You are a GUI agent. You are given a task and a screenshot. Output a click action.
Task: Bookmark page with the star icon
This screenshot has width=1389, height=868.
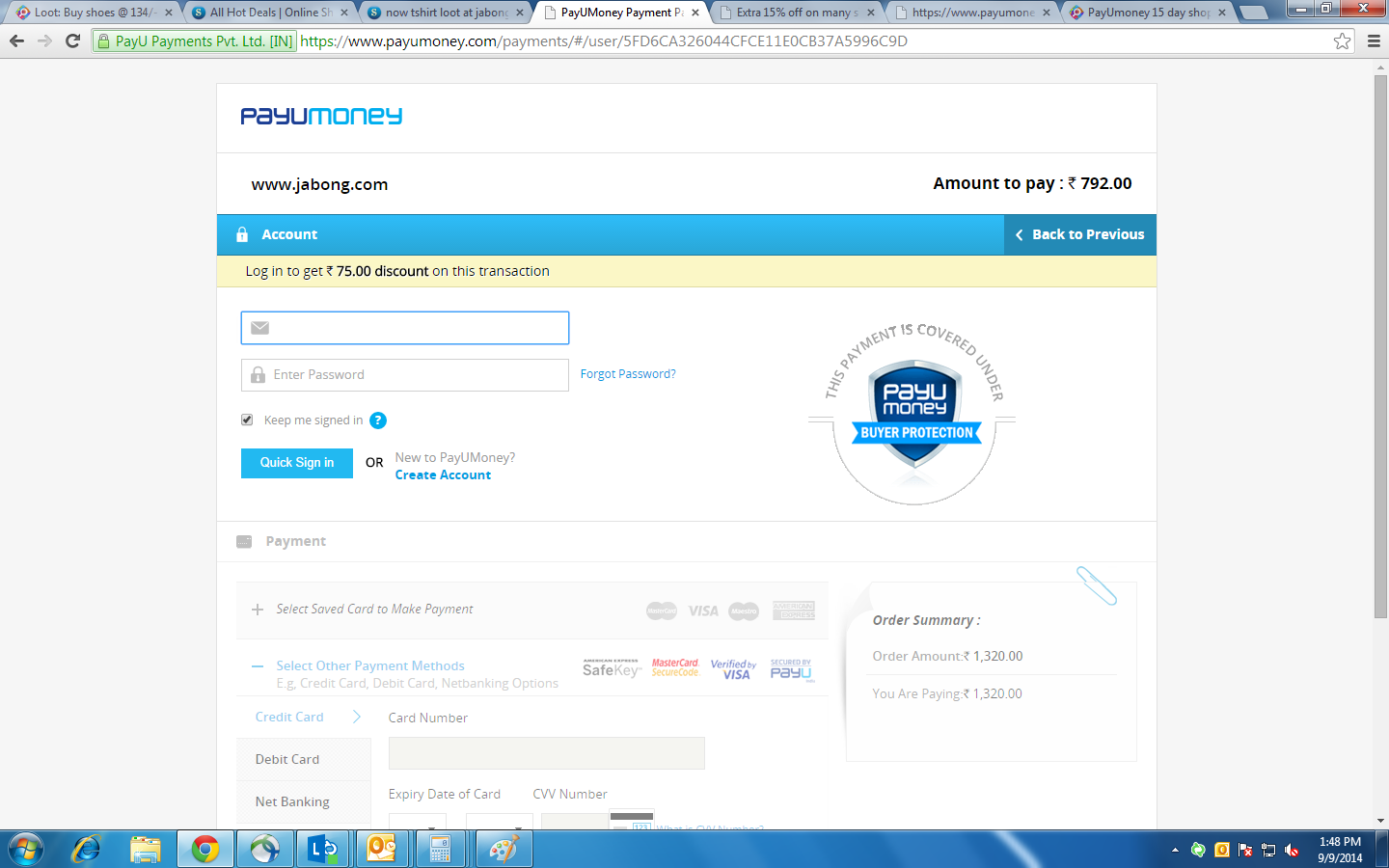pos(1342,41)
